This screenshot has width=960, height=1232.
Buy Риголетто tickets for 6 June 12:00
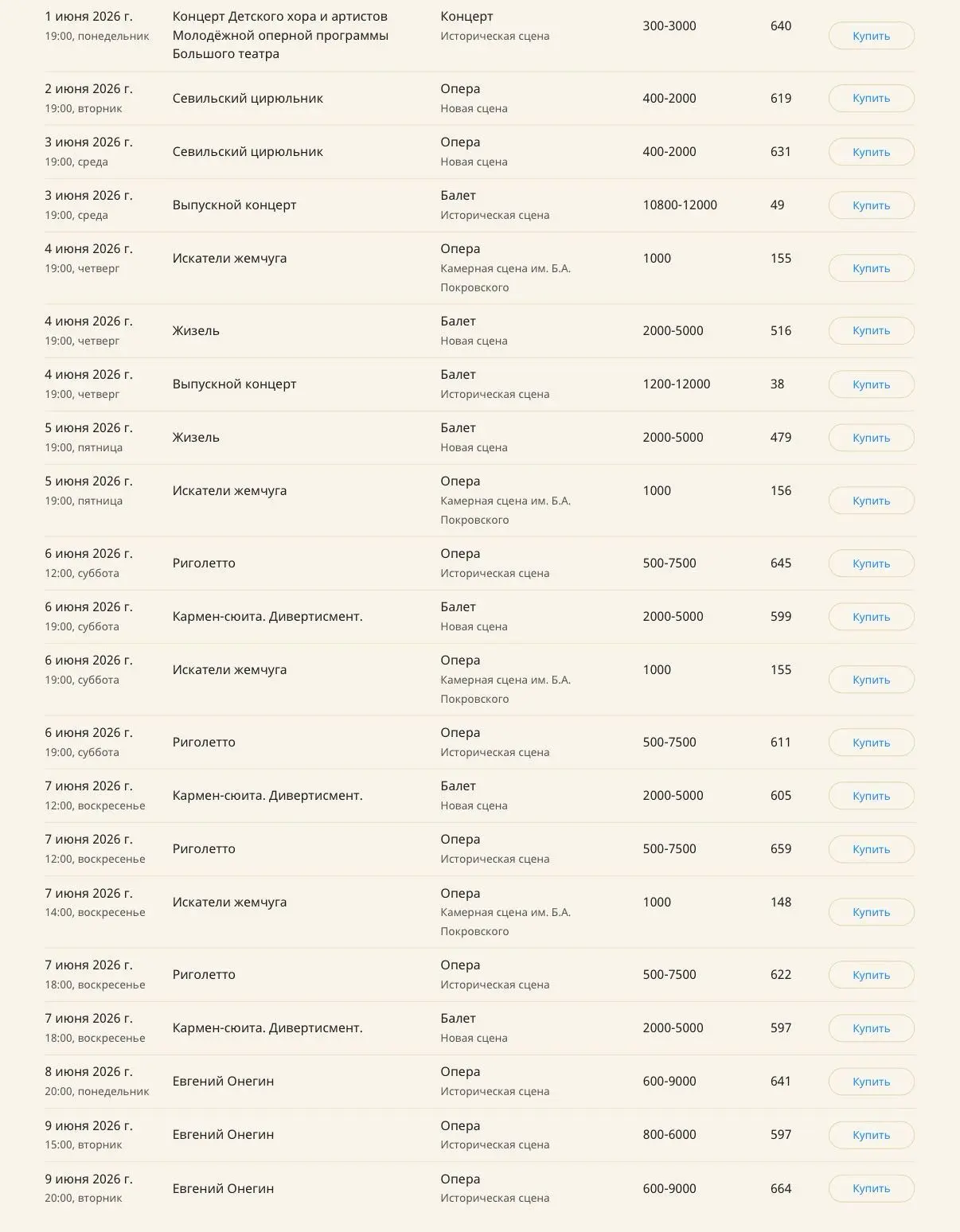(x=871, y=563)
